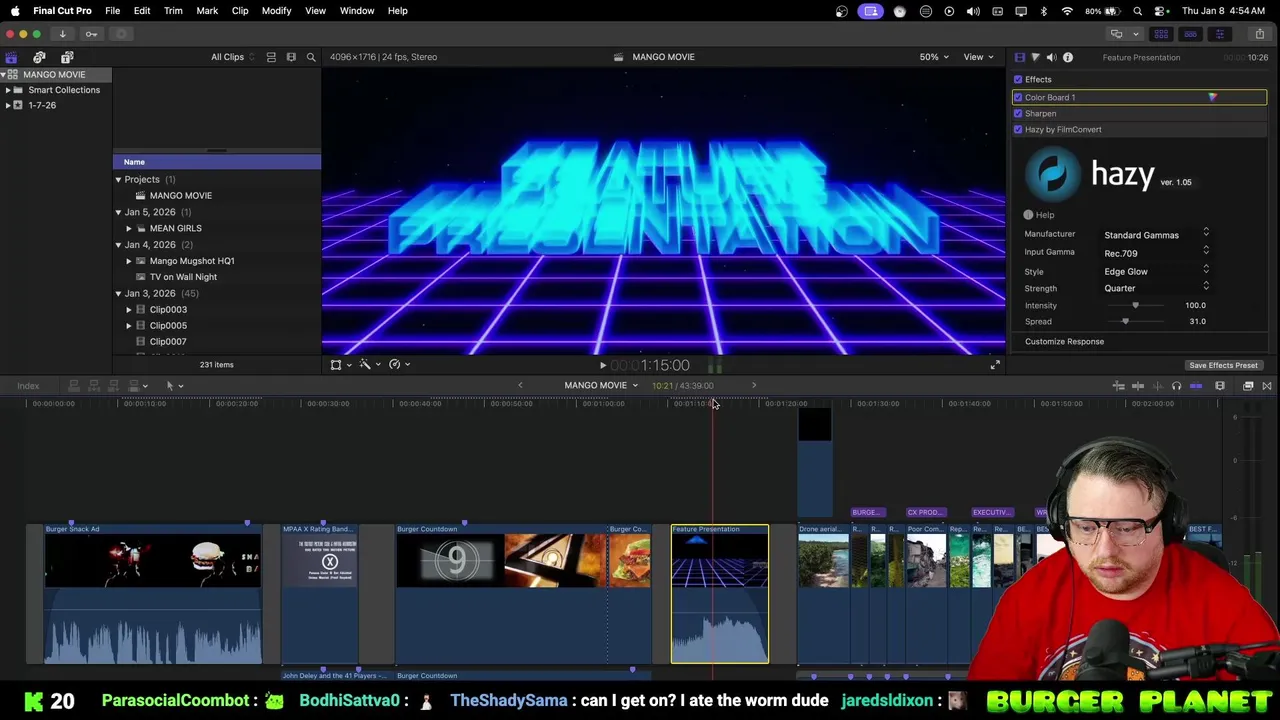
Task: Collapse the Jan 5, 2026 group
Action: coord(118,212)
